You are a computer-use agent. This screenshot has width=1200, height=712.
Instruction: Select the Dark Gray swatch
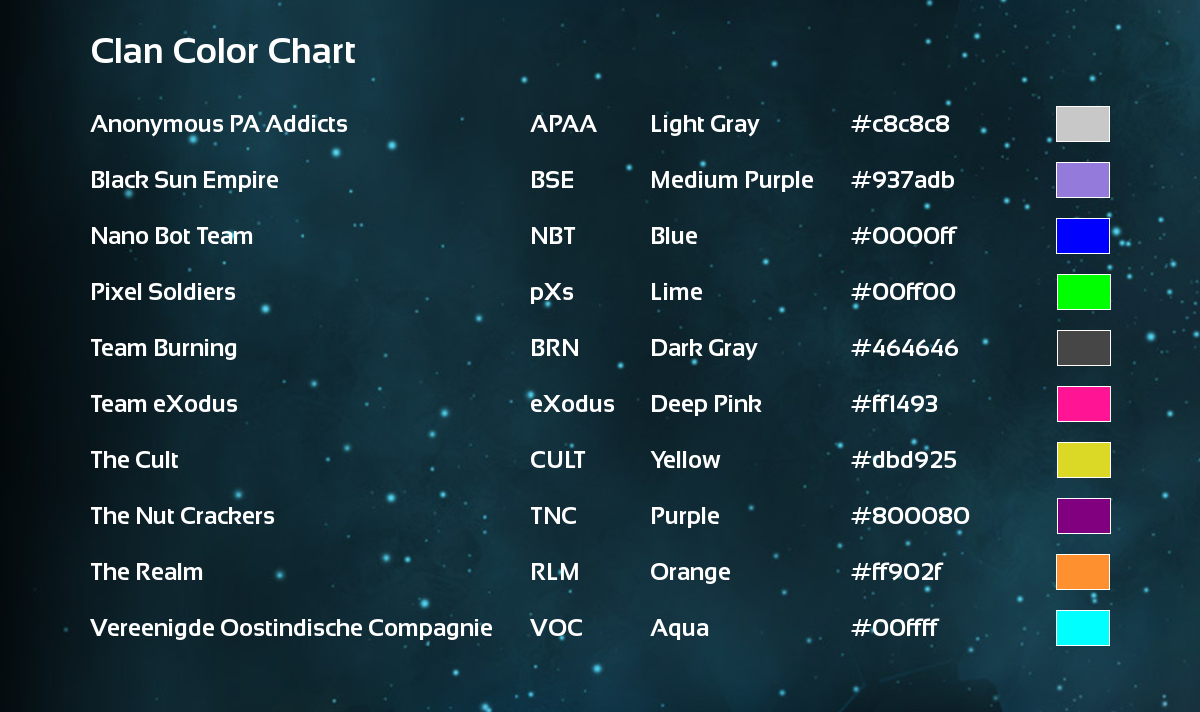(x=1083, y=348)
